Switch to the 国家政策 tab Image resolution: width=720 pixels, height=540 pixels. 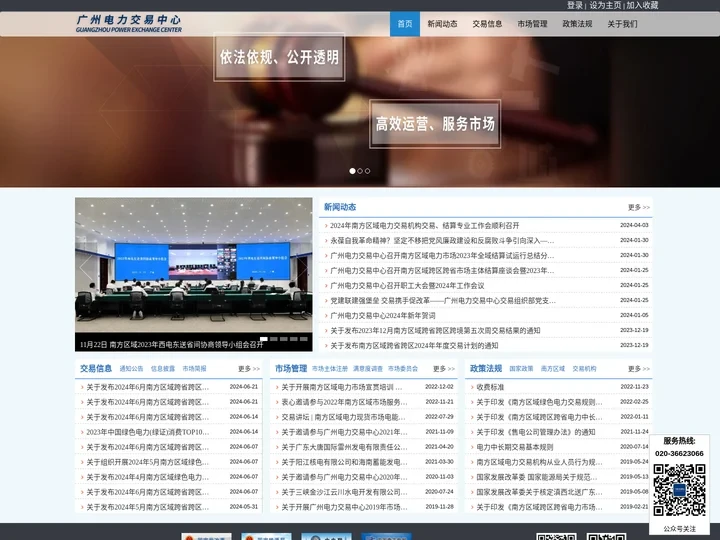(521, 369)
